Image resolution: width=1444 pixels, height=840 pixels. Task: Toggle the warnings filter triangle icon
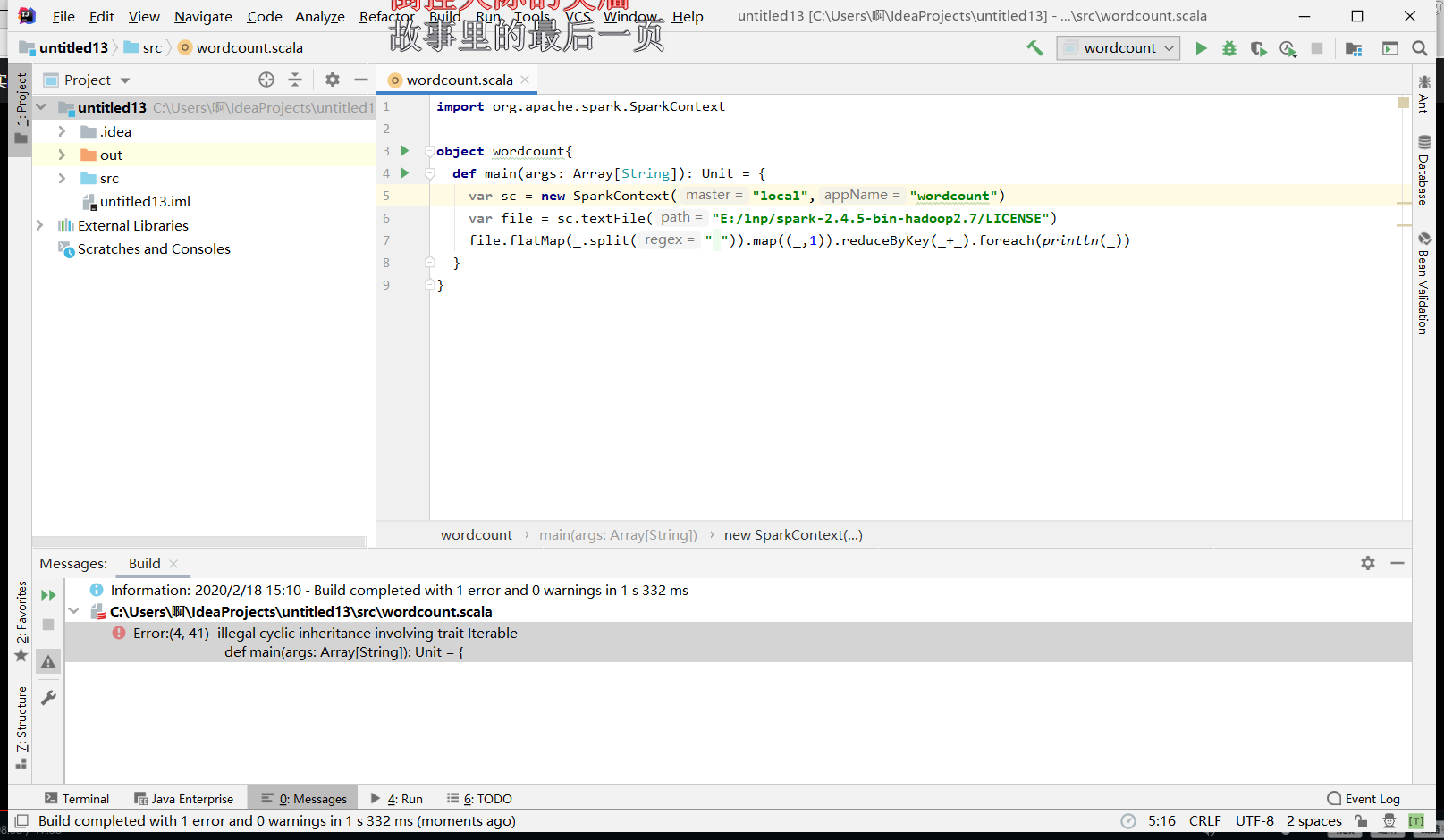point(48,662)
